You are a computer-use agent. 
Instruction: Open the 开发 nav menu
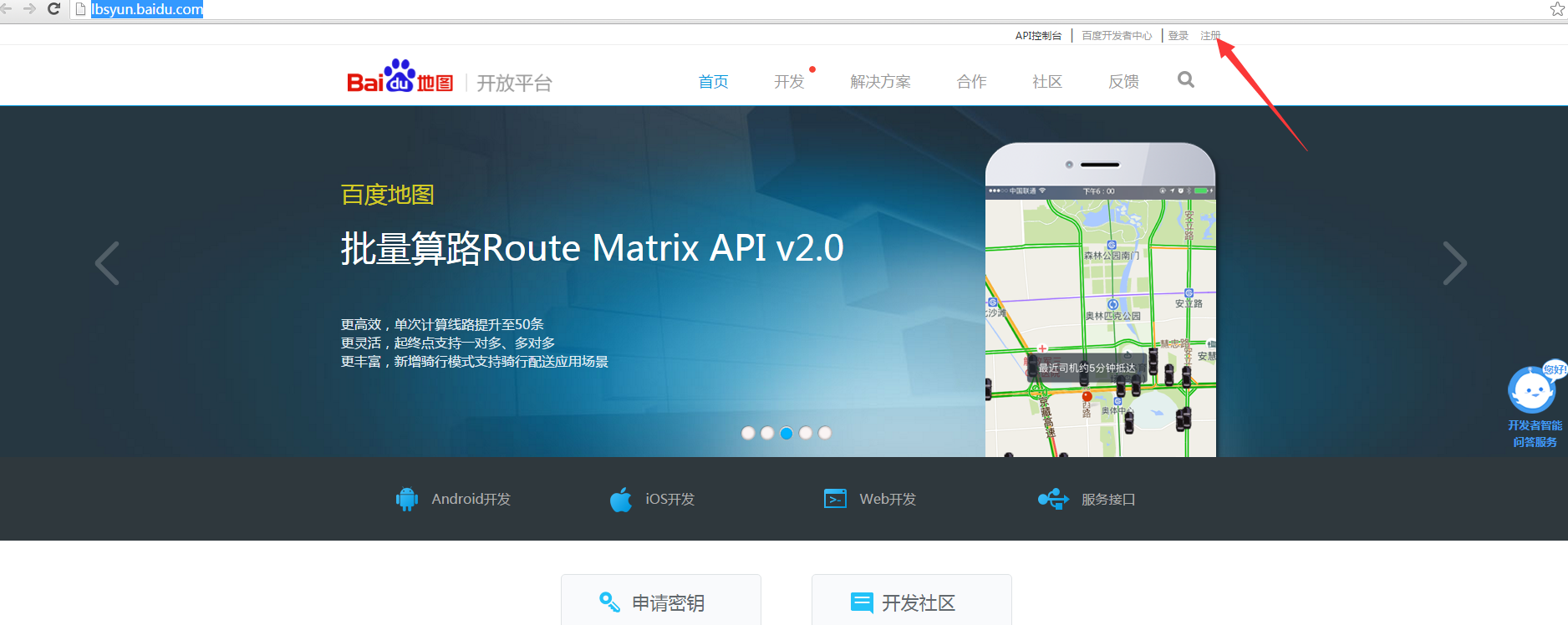point(789,81)
